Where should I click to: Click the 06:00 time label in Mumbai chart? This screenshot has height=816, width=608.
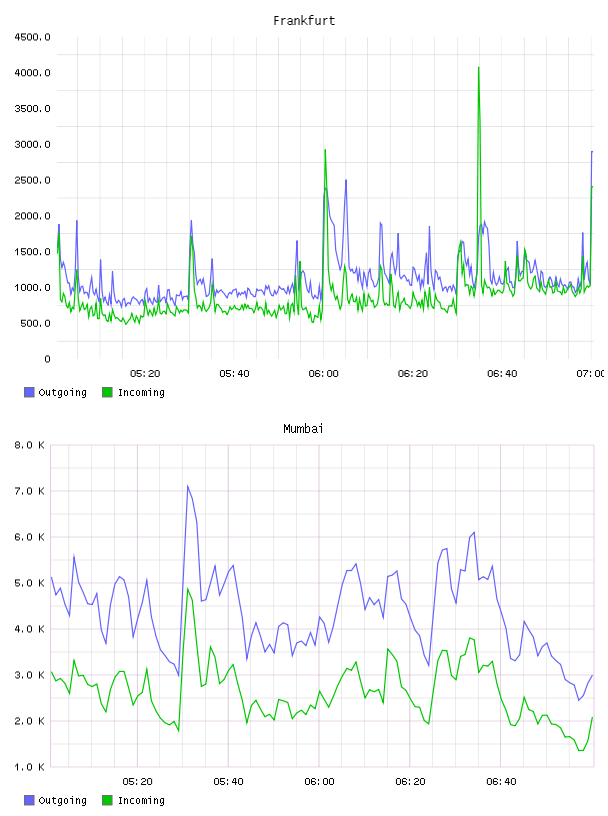pyautogui.click(x=319, y=782)
